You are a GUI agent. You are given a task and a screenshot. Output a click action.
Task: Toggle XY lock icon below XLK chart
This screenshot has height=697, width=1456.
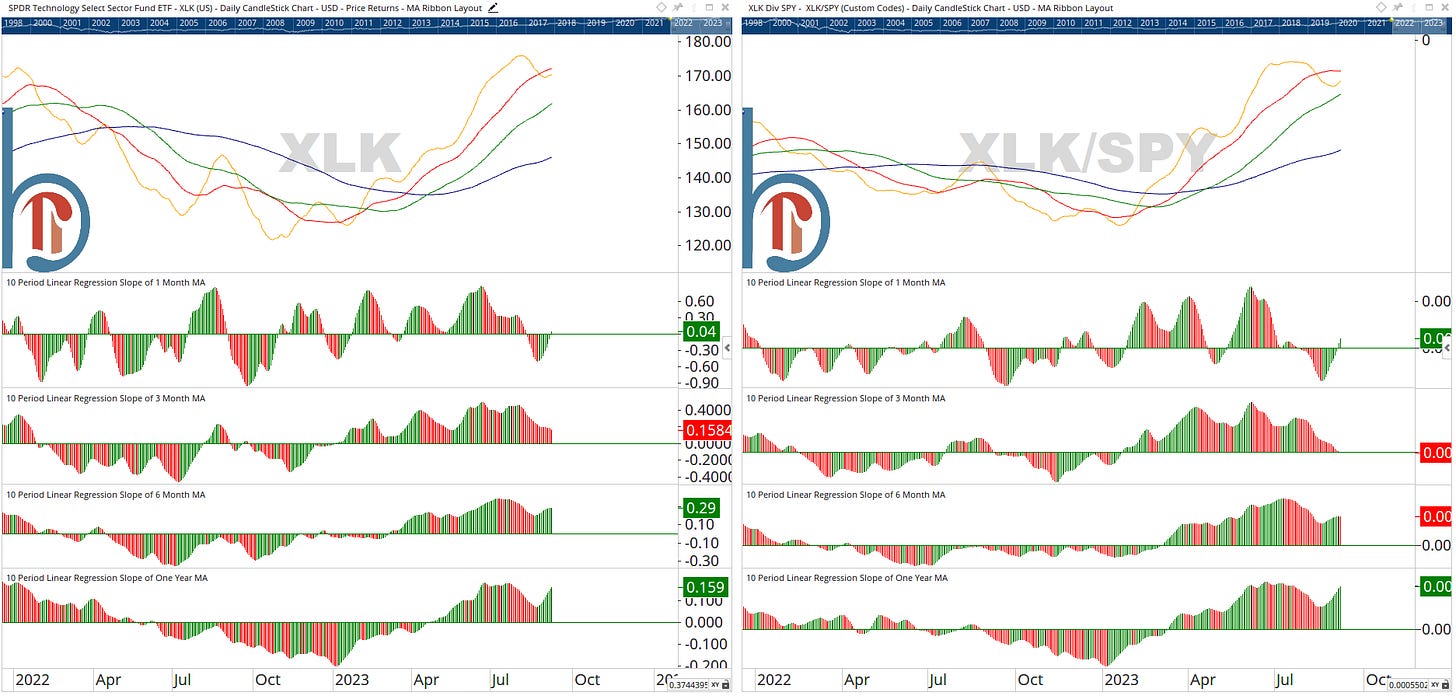click(725, 684)
